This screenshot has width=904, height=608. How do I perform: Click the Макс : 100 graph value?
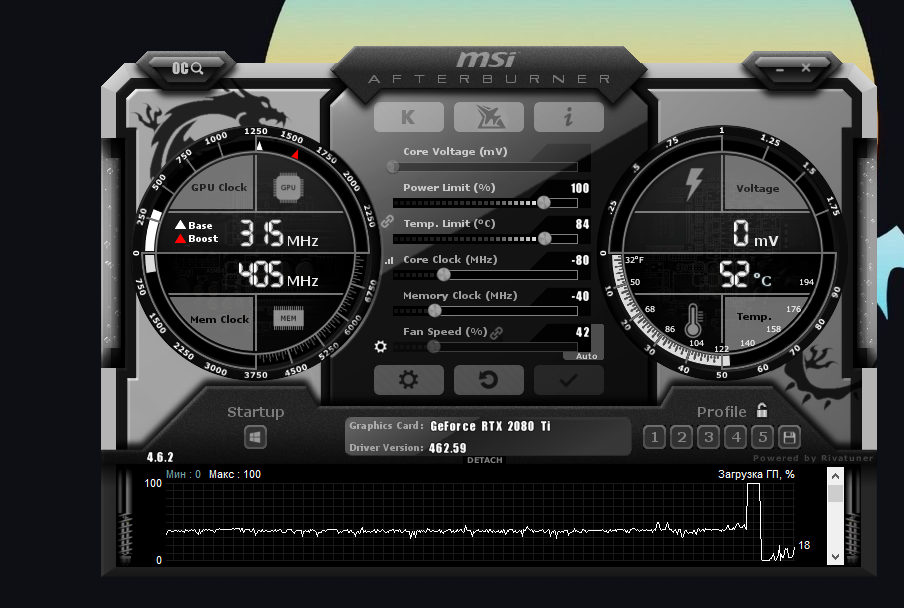(x=235, y=474)
